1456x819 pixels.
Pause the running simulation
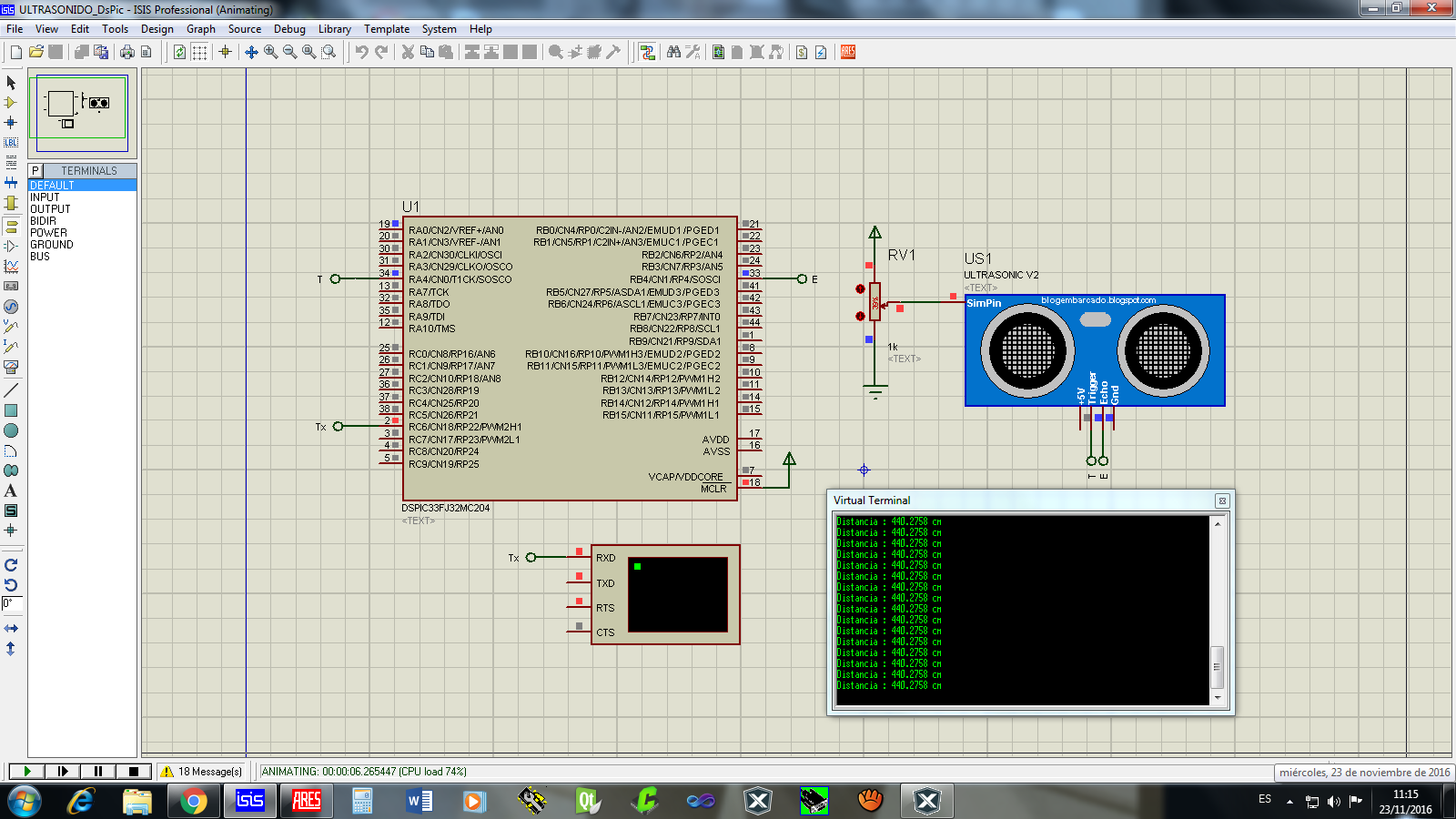point(97,771)
